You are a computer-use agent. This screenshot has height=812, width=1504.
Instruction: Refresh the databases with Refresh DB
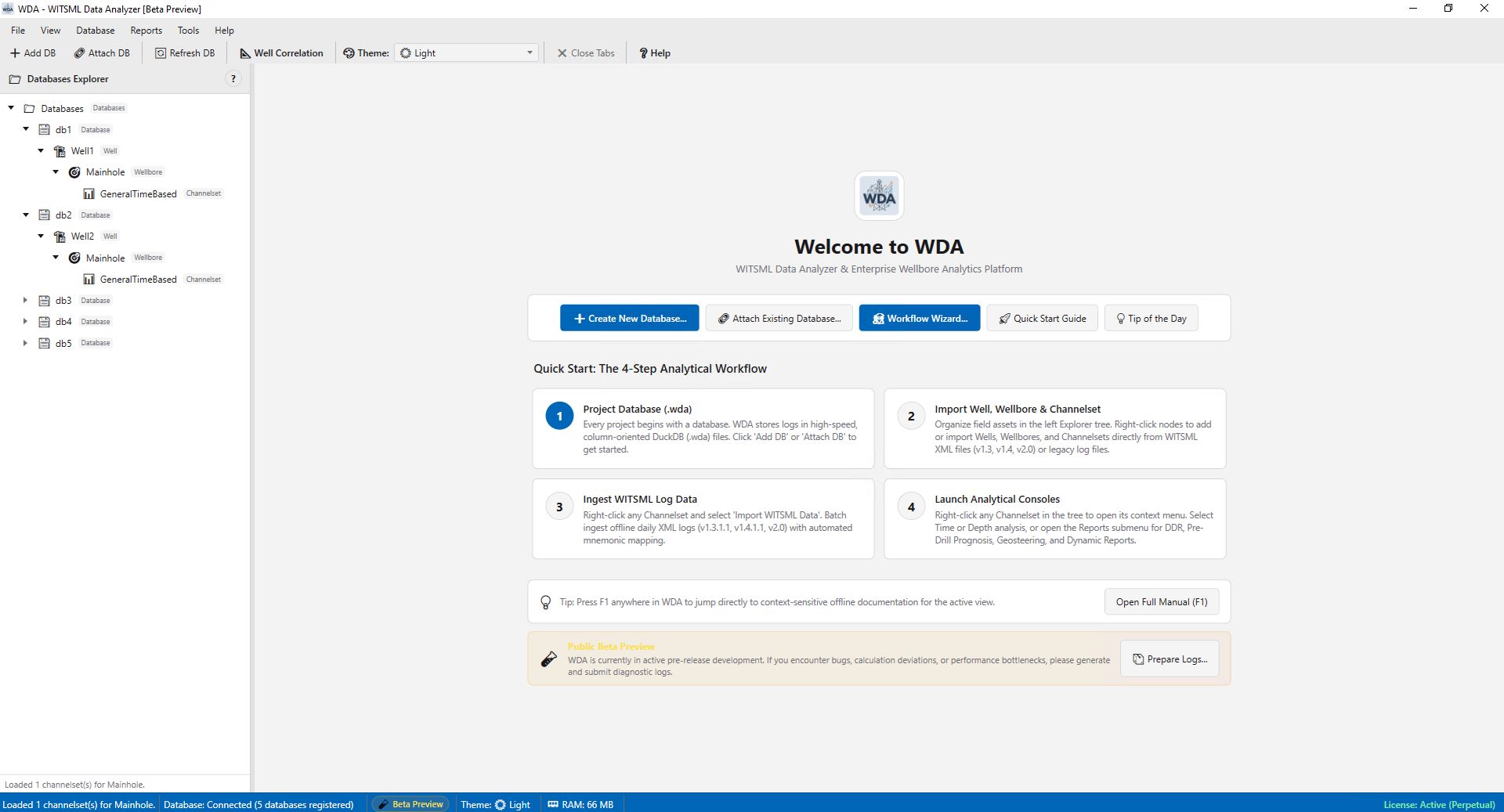point(185,53)
